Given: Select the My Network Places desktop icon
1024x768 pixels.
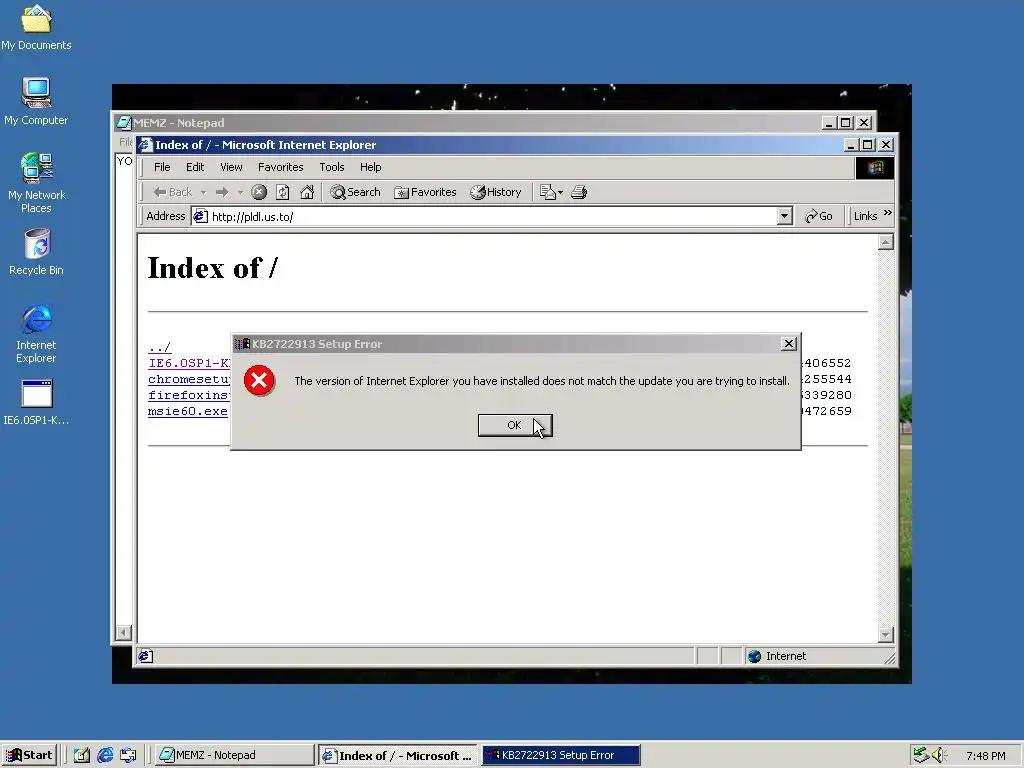Looking at the screenshot, I should coord(37,183).
